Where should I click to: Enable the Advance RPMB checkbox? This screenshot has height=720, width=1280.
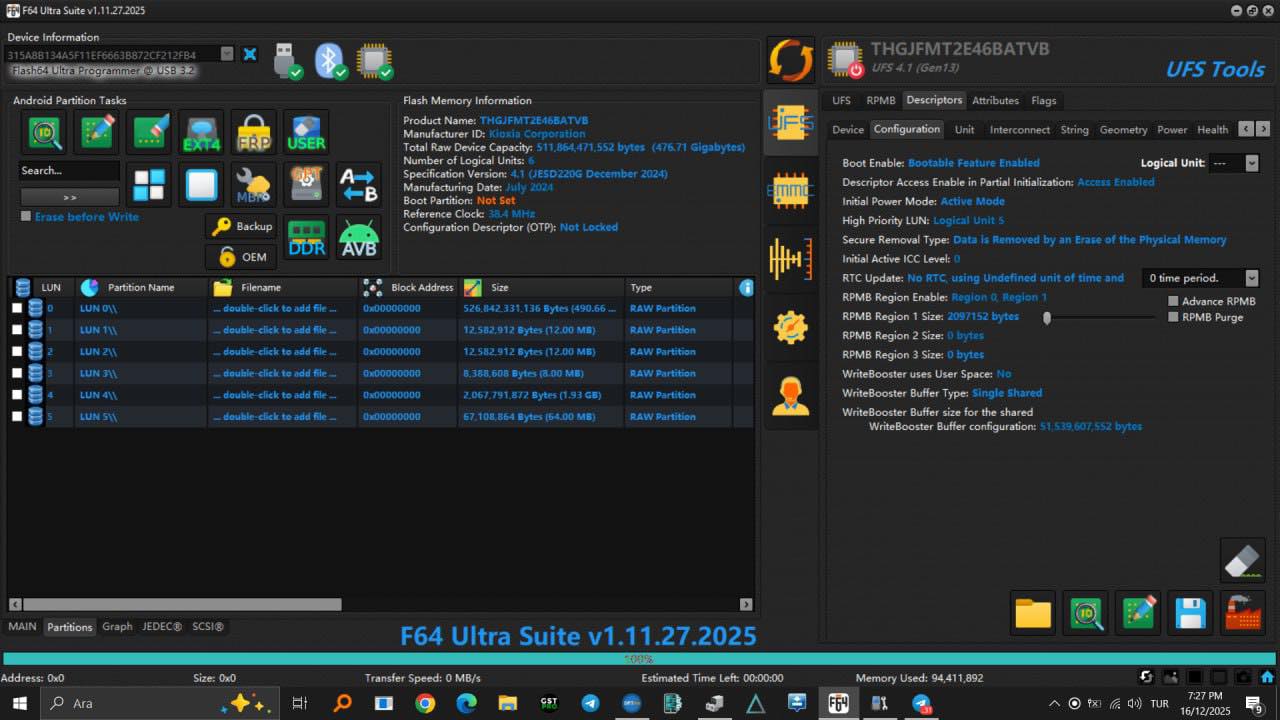coord(1173,301)
